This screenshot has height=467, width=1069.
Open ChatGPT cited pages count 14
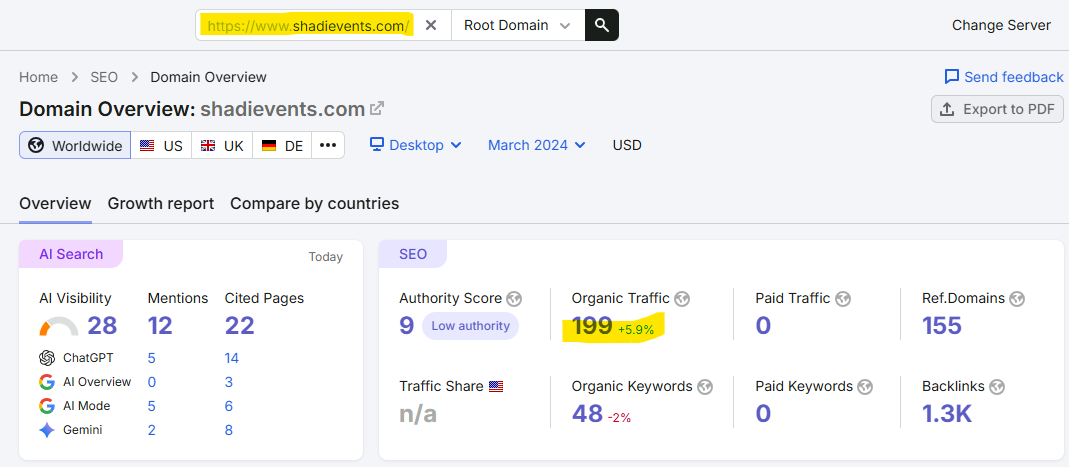pyautogui.click(x=232, y=358)
